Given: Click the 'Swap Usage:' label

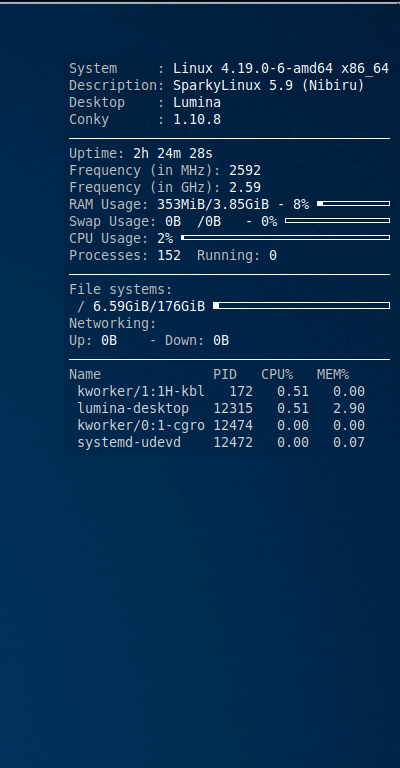Looking at the screenshot, I should click(113, 222).
